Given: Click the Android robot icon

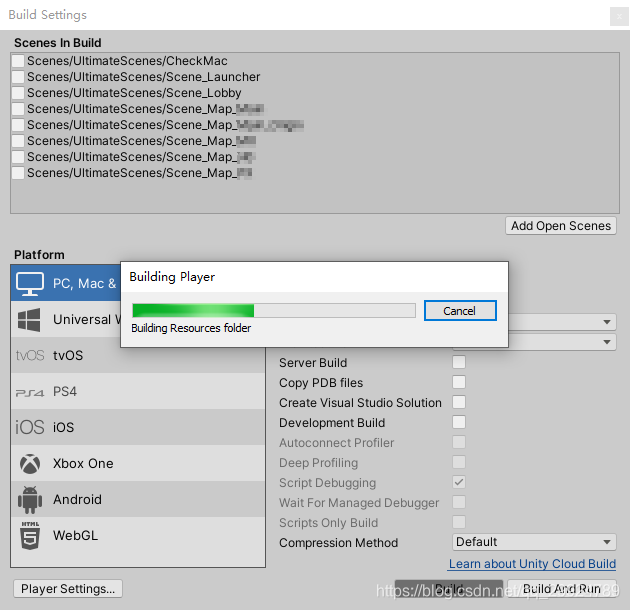Looking at the screenshot, I should (x=30, y=499).
